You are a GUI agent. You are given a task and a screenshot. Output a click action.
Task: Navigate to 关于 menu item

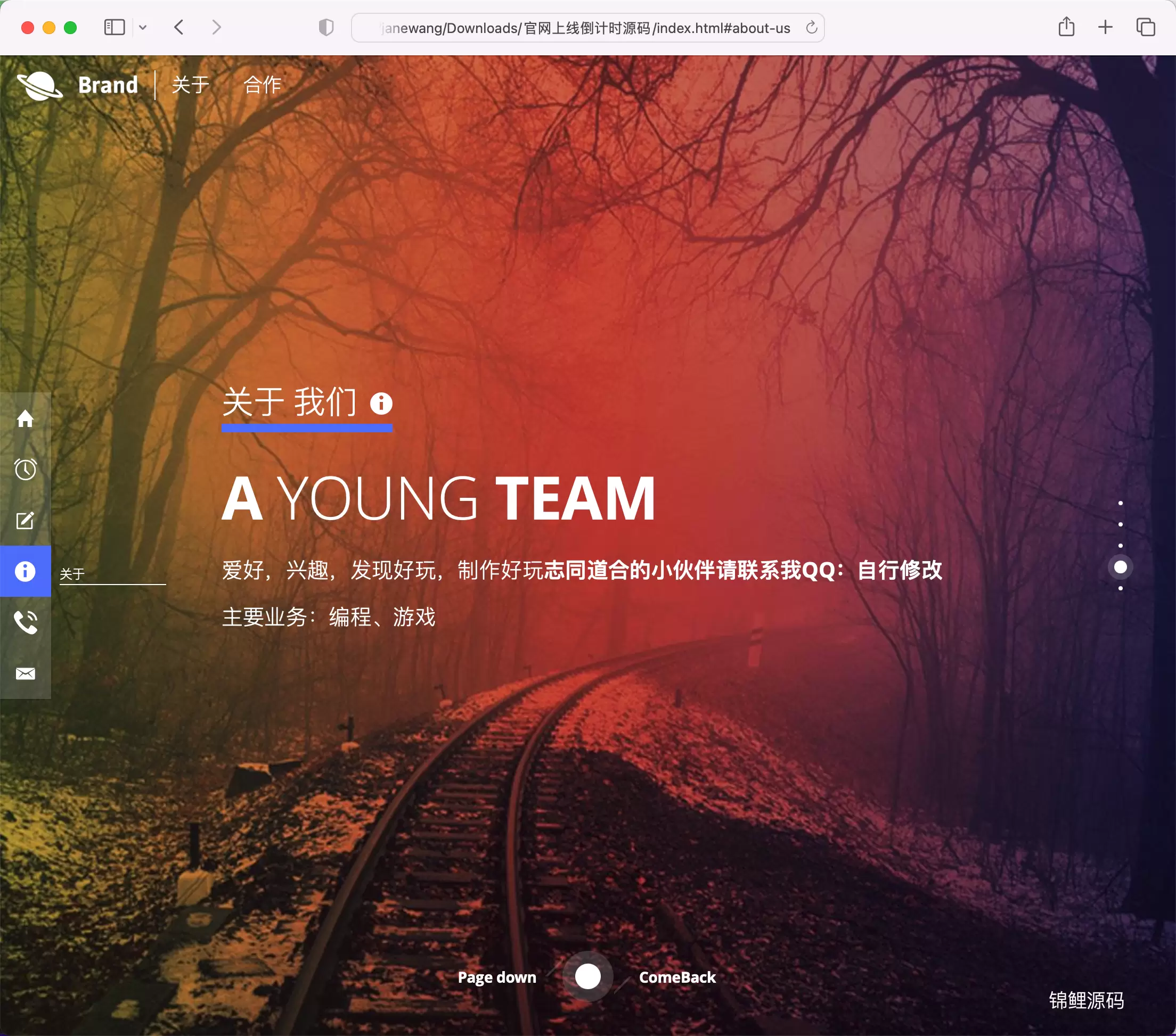tap(190, 85)
